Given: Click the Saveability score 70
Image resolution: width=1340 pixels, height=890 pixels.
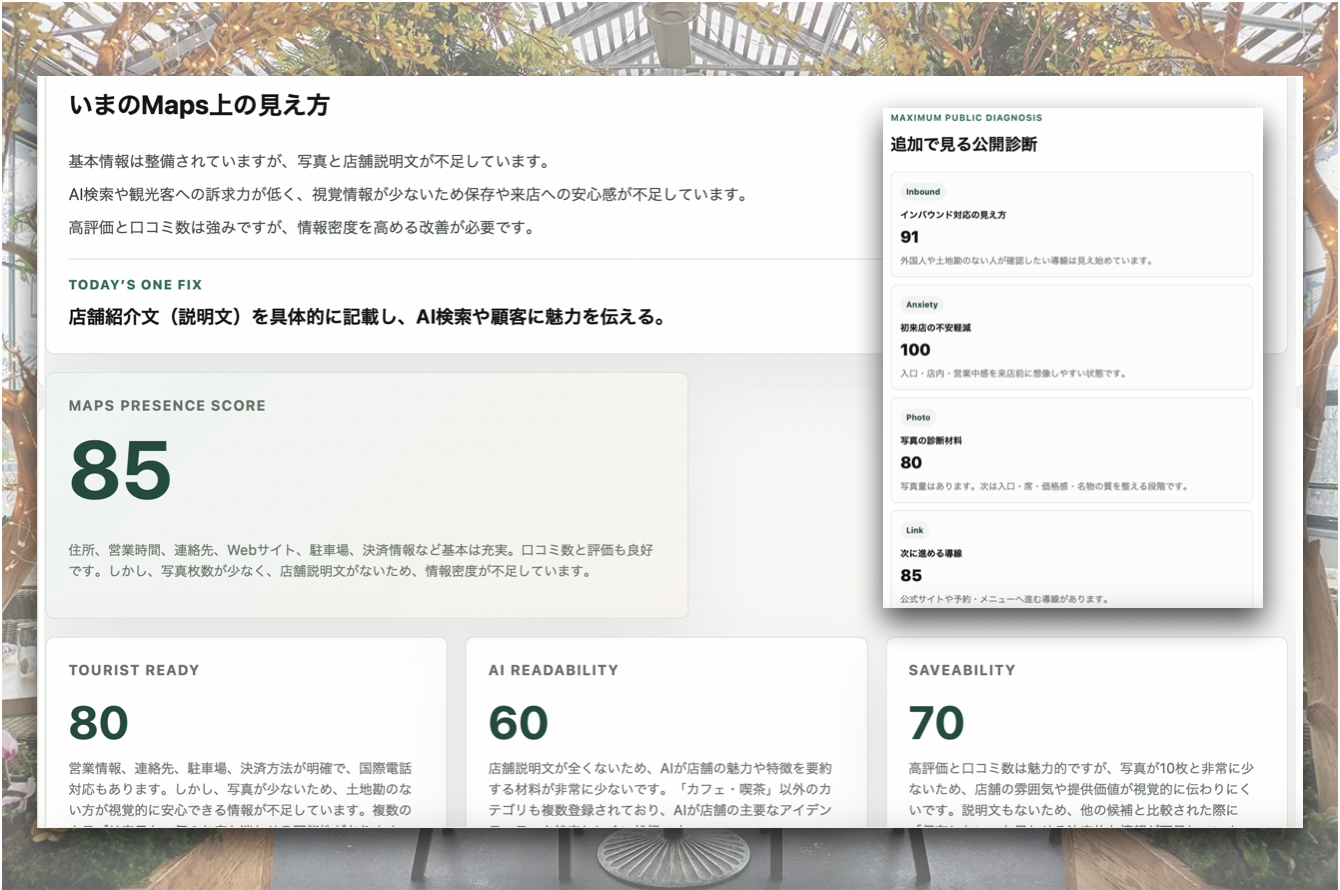Looking at the screenshot, I should pos(936,723).
